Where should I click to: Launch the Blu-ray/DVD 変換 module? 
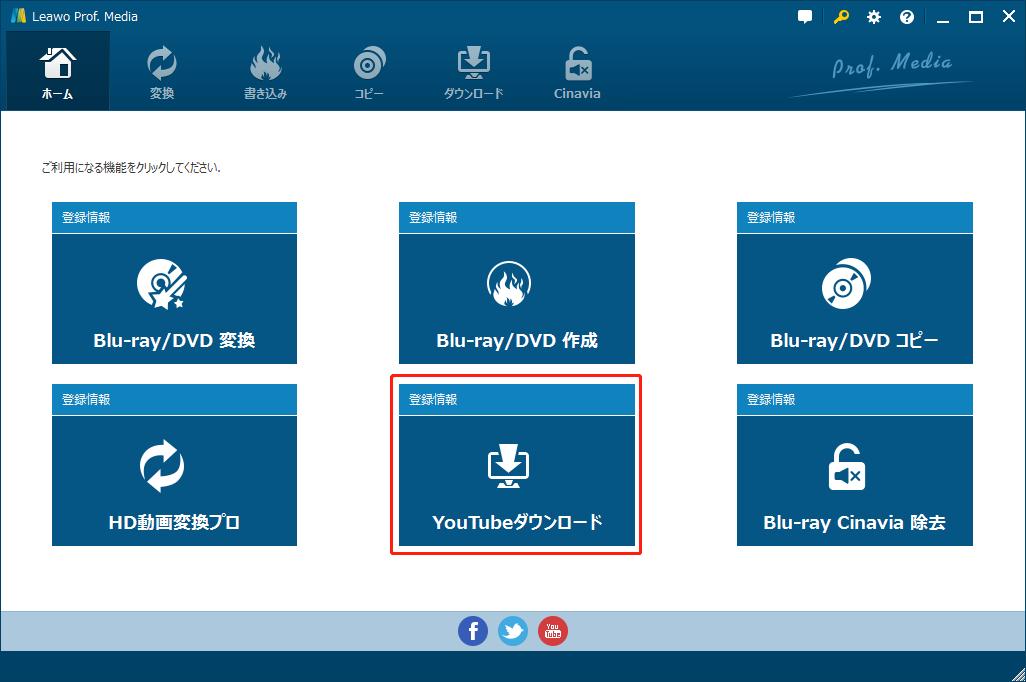click(x=174, y=298)
